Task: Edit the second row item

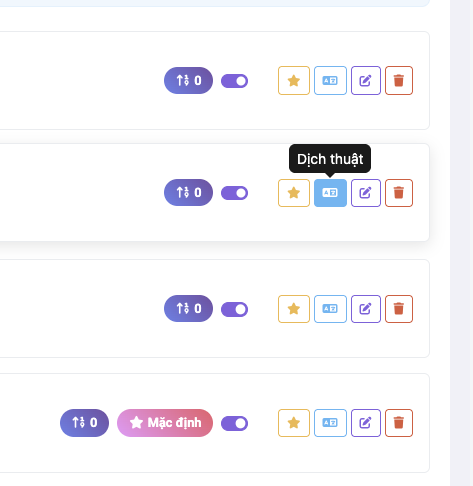Action: (x=366, y=193)
